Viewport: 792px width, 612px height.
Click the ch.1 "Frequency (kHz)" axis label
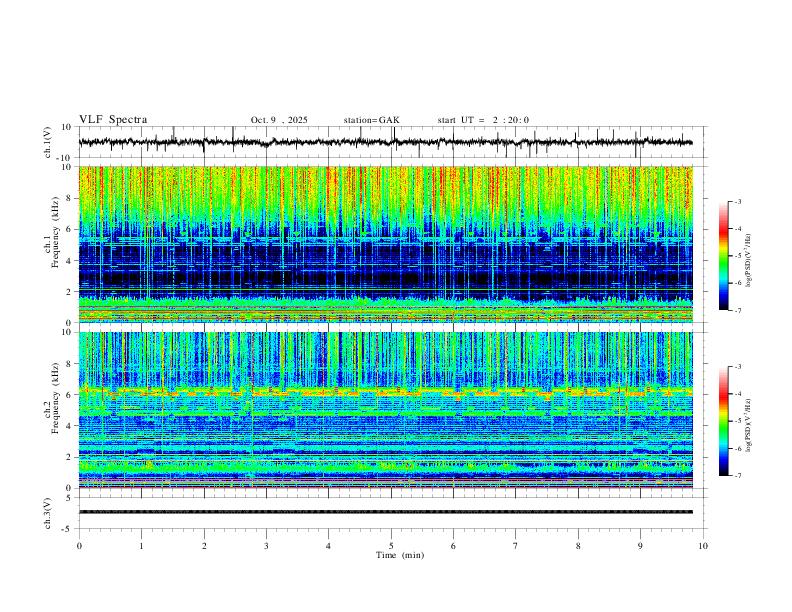tap(55, 230)
